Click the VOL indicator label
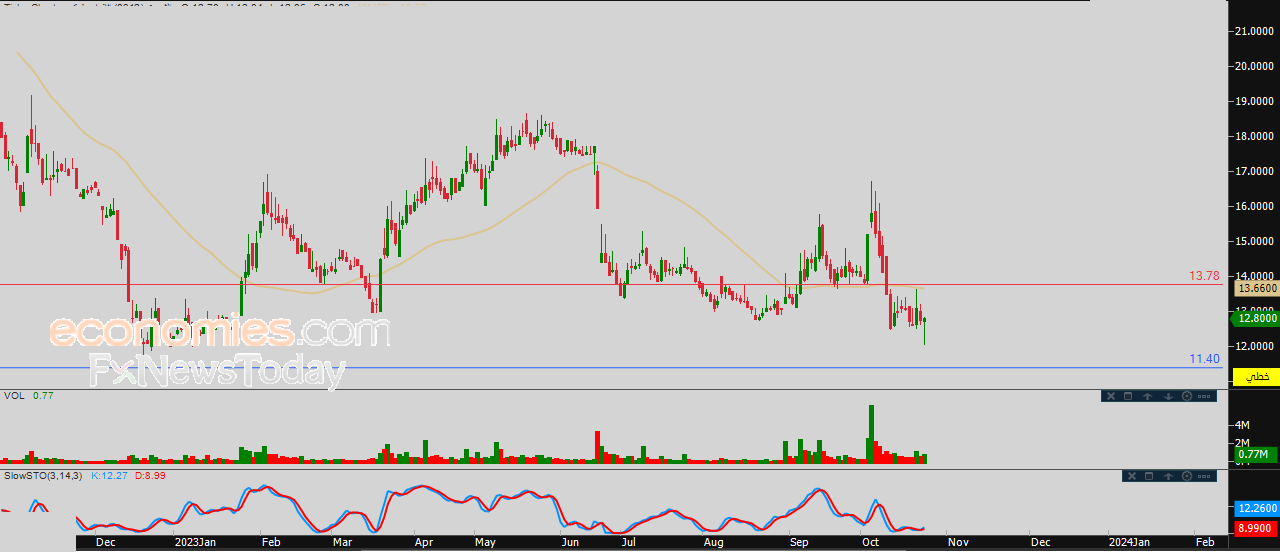This screenshot has height=552, width=1280. coord(14,396)
